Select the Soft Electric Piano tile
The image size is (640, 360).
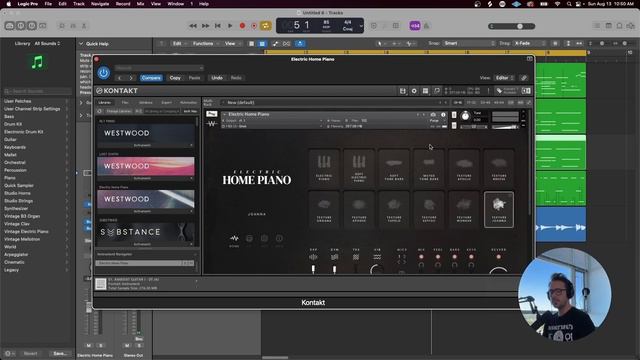tap(359, 167)
